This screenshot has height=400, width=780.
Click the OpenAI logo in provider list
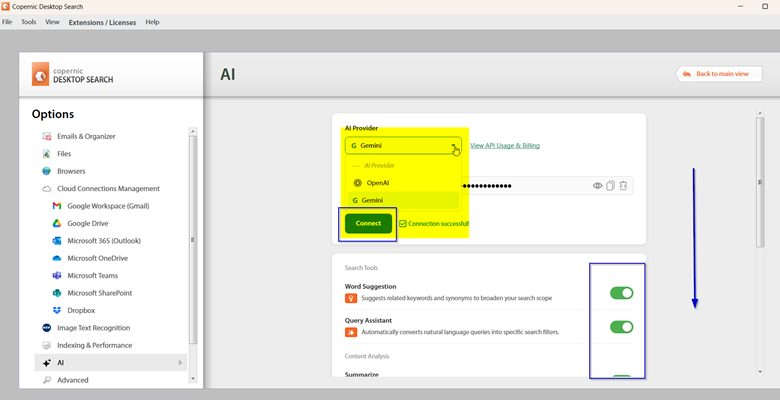pyautogui.click(x=357, y=183)
